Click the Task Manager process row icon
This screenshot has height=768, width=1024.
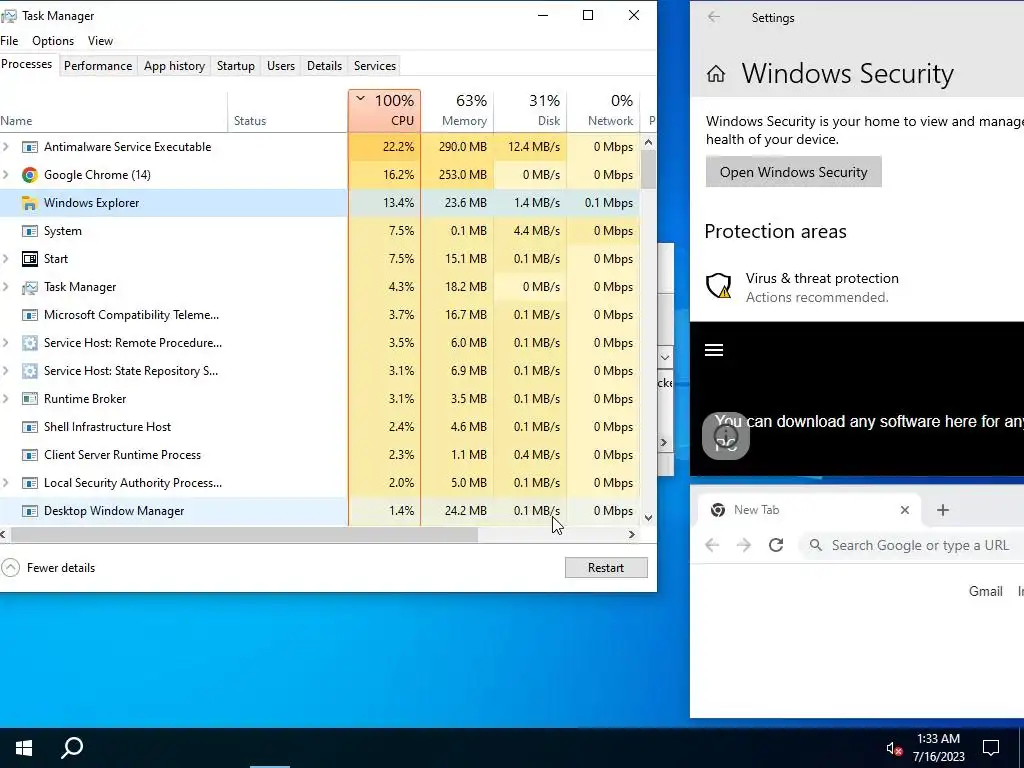coord(29,287)
